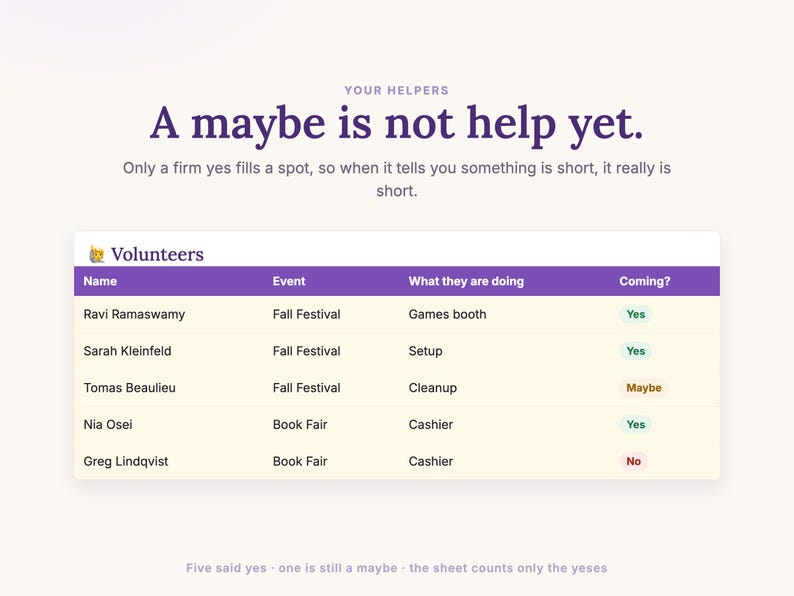794x596 pixels.
Task: Select the Volunteers table title
Action: pos(157,254)
